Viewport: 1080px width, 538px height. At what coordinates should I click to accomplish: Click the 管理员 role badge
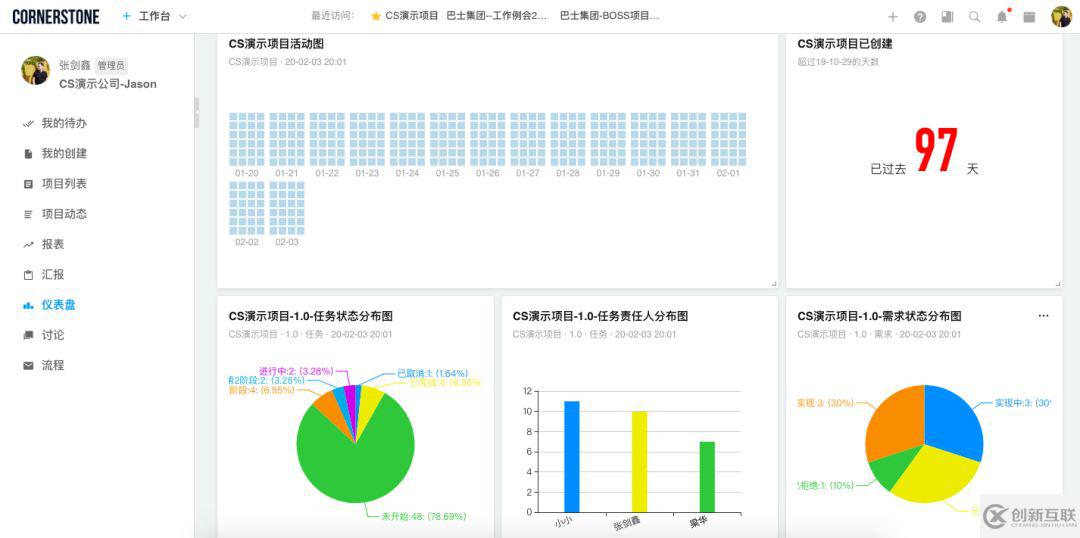tap(111, 66)
